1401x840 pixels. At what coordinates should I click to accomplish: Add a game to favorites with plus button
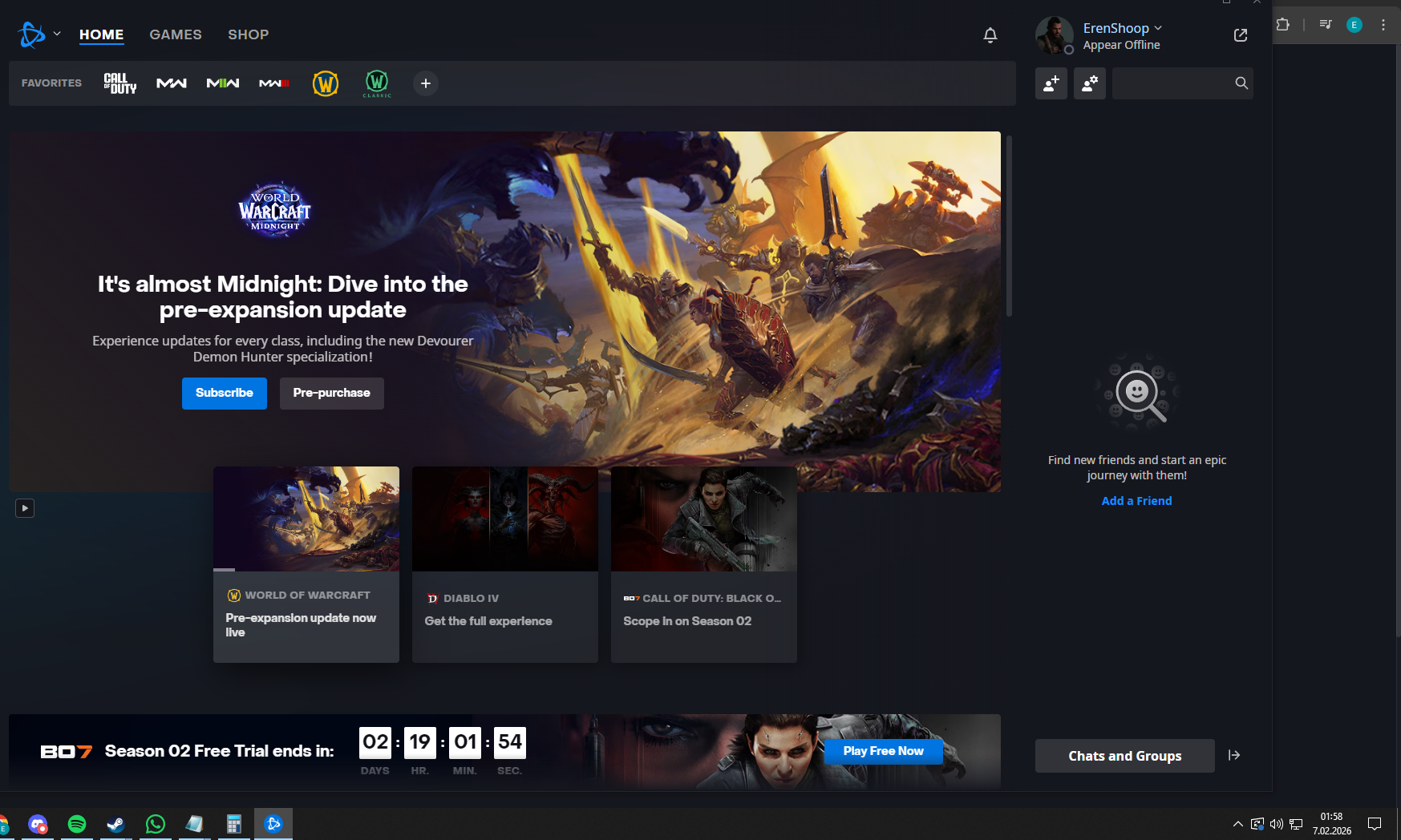(426, 83)
